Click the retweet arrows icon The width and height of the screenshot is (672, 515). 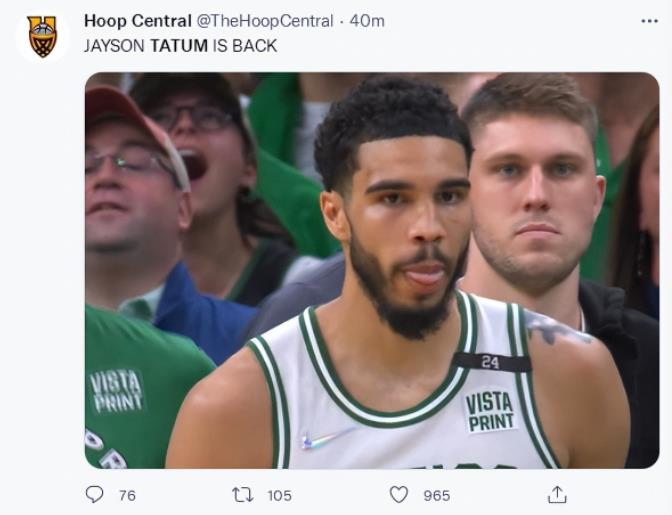coord(243,495)
